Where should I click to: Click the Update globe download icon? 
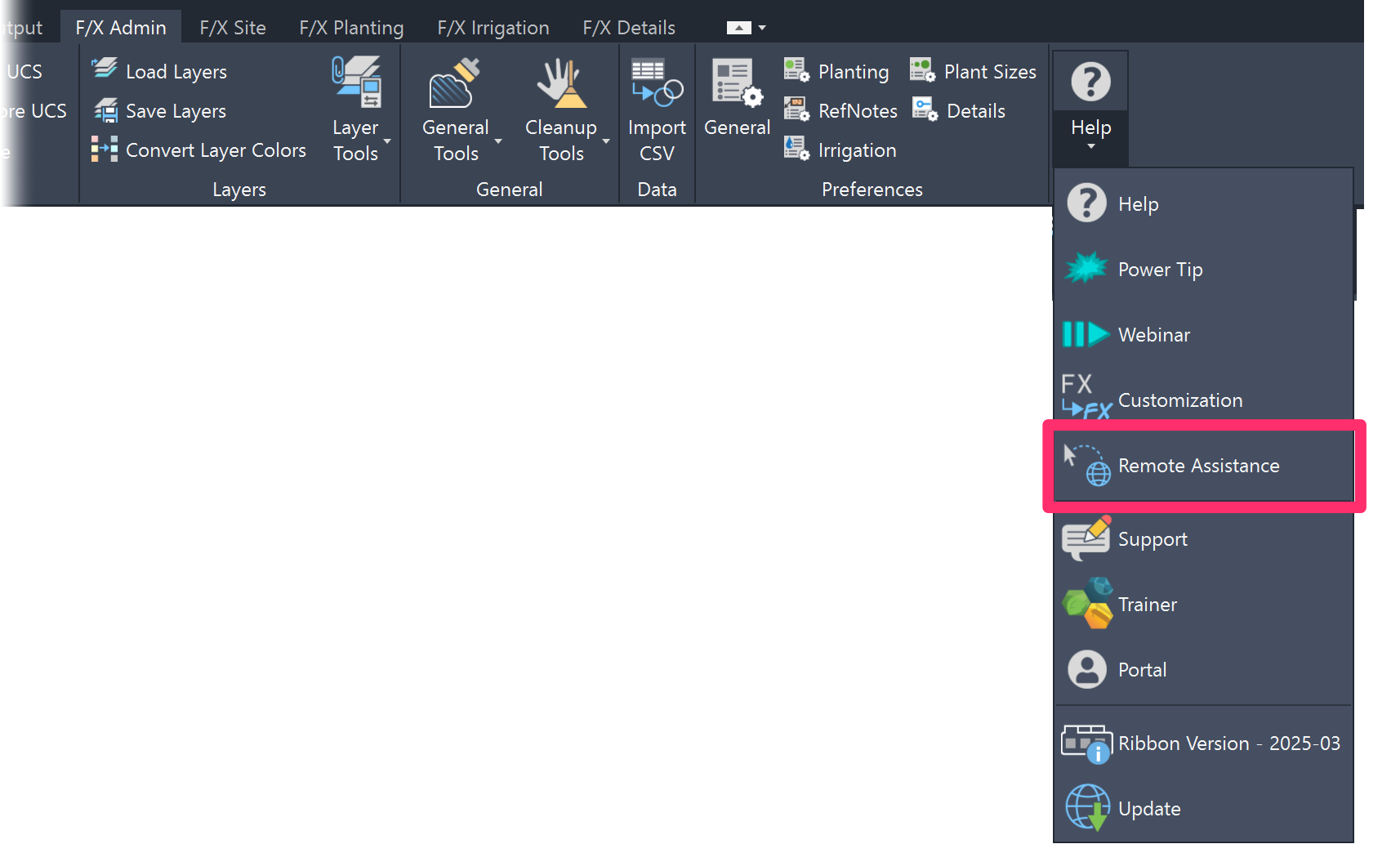(1087, 807)
